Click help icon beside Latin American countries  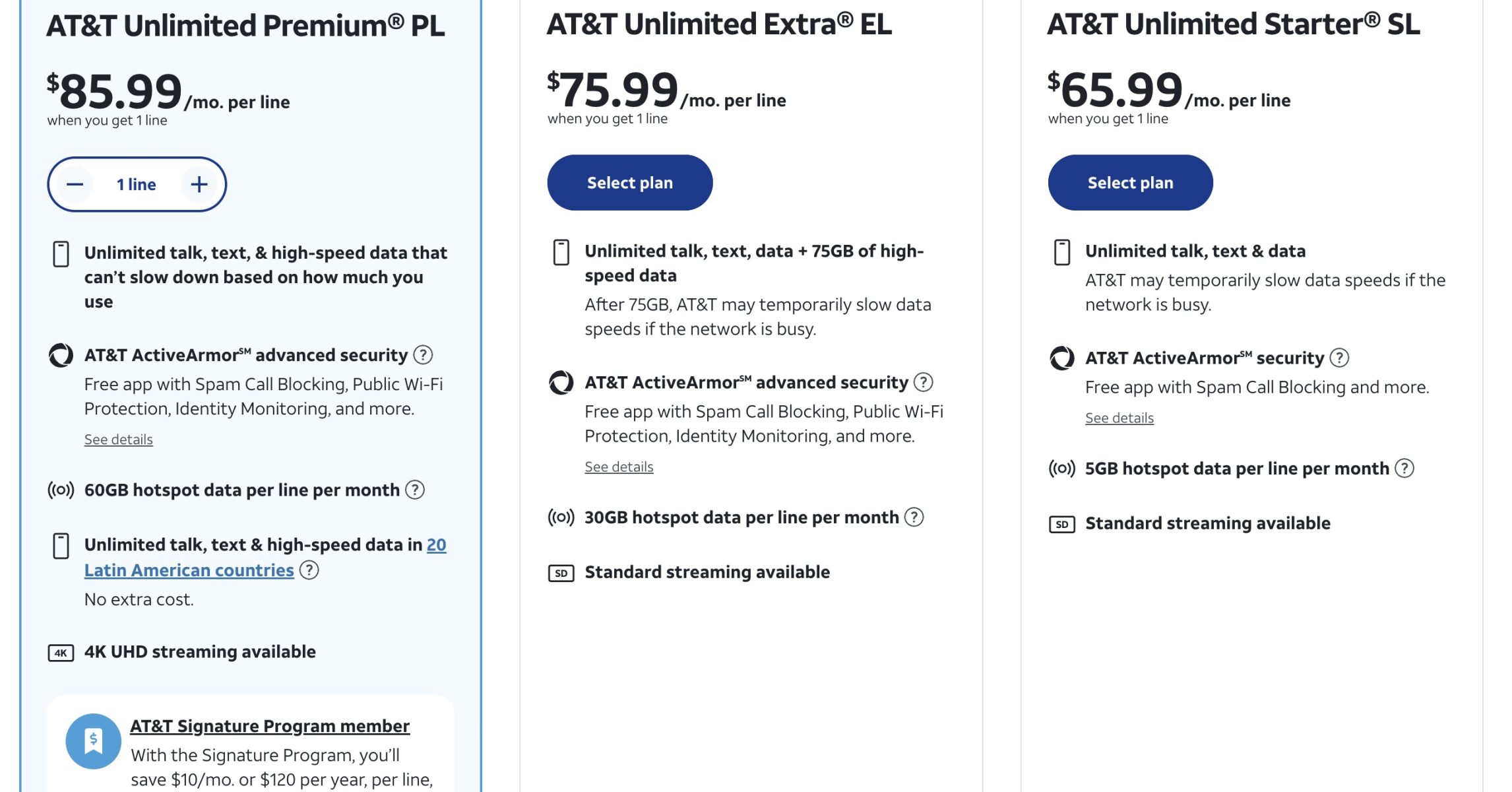pyautogui.click(x=309, y=570)
